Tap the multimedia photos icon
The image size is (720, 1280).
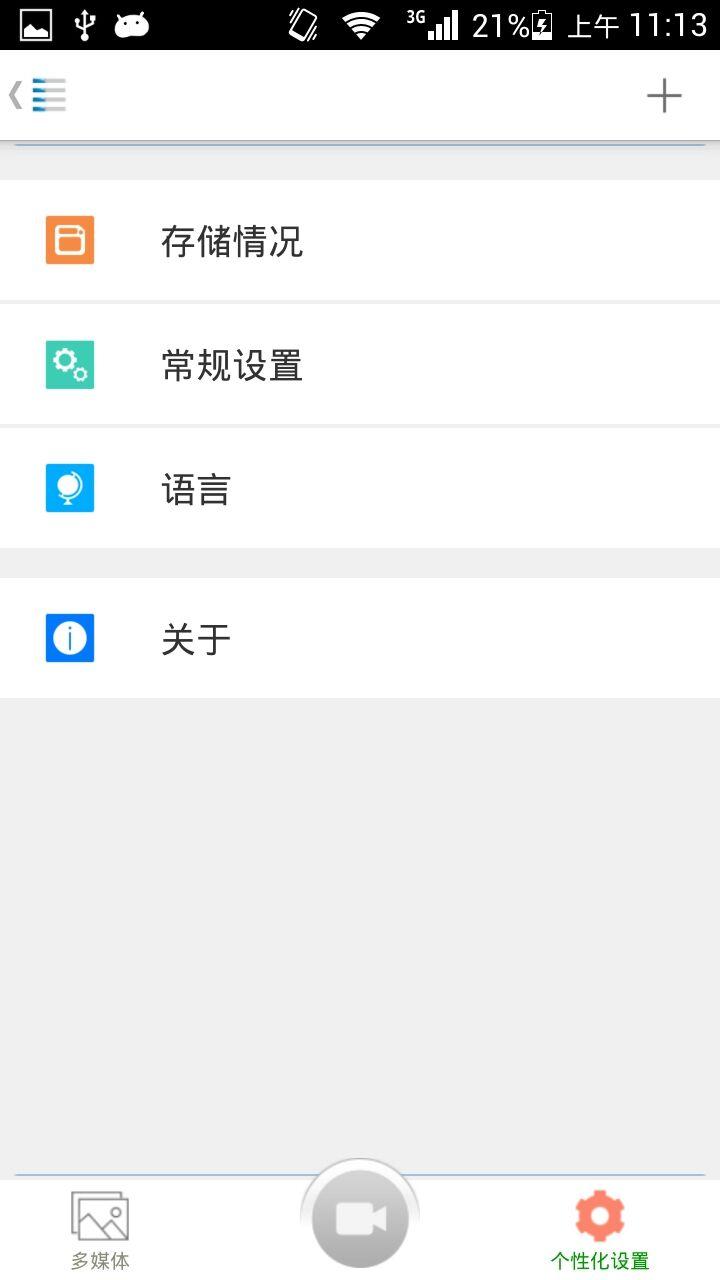click(100, 1216)
